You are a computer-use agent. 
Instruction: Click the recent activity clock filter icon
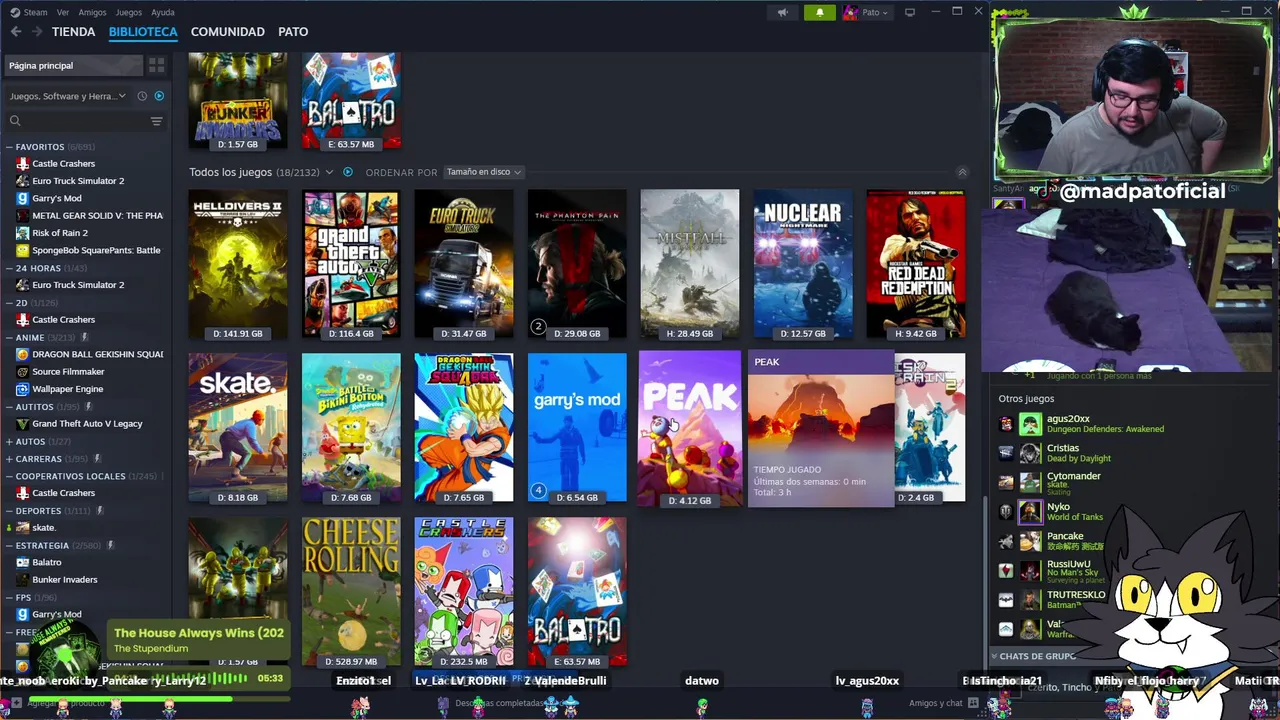point(142,96)
